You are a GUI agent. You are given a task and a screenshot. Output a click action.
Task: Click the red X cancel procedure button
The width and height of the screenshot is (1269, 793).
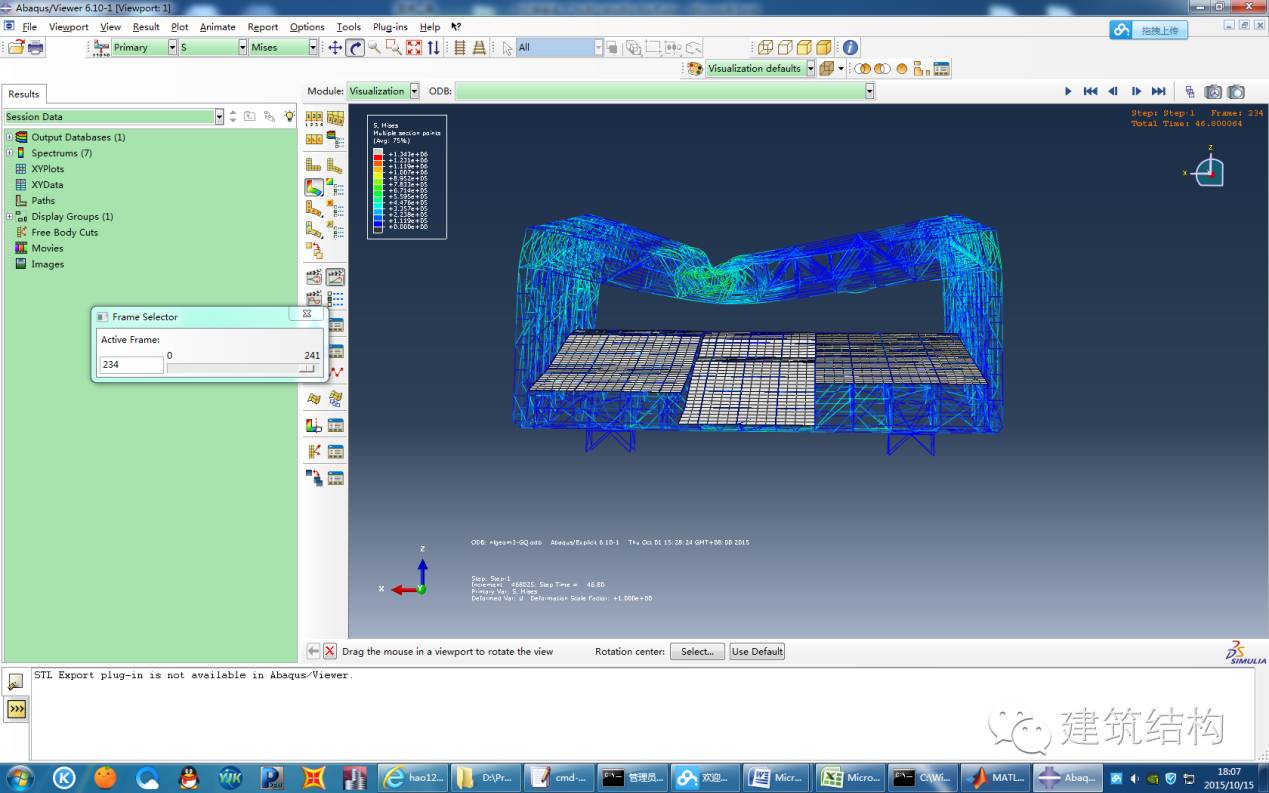330,651
